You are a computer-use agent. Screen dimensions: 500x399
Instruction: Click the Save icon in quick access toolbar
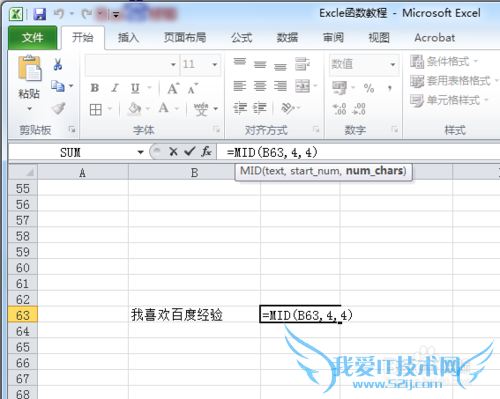point(40,14)
